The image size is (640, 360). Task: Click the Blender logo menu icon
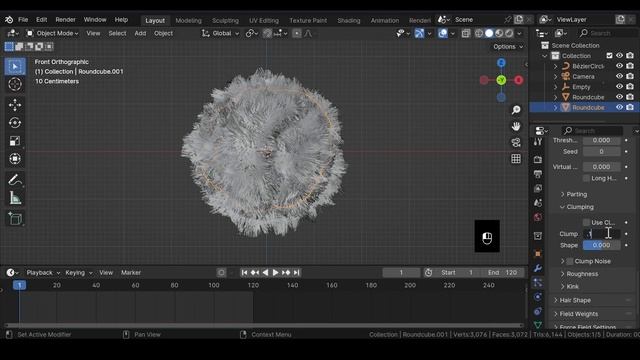pyautogui.click(x=9, y=20)
